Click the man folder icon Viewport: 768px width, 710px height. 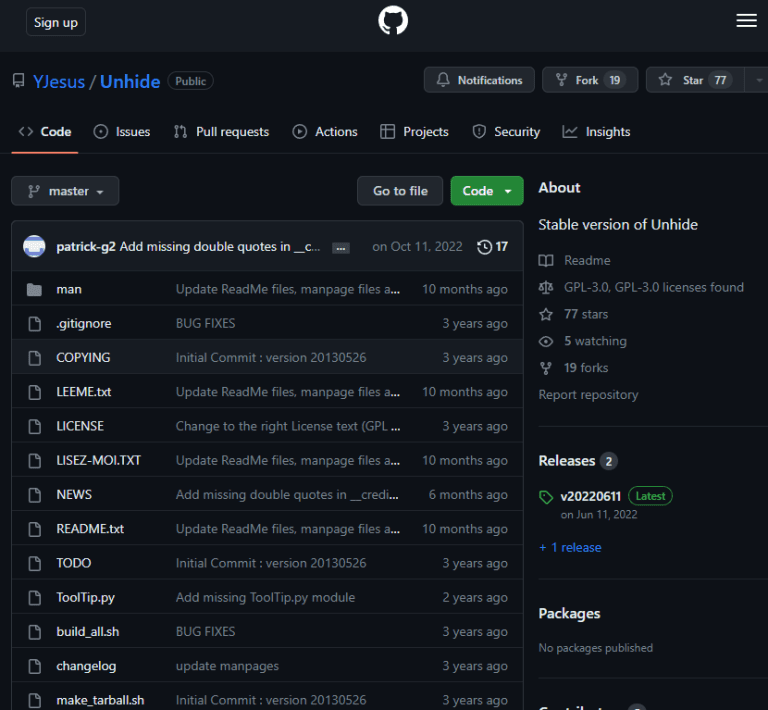point(35,289)
